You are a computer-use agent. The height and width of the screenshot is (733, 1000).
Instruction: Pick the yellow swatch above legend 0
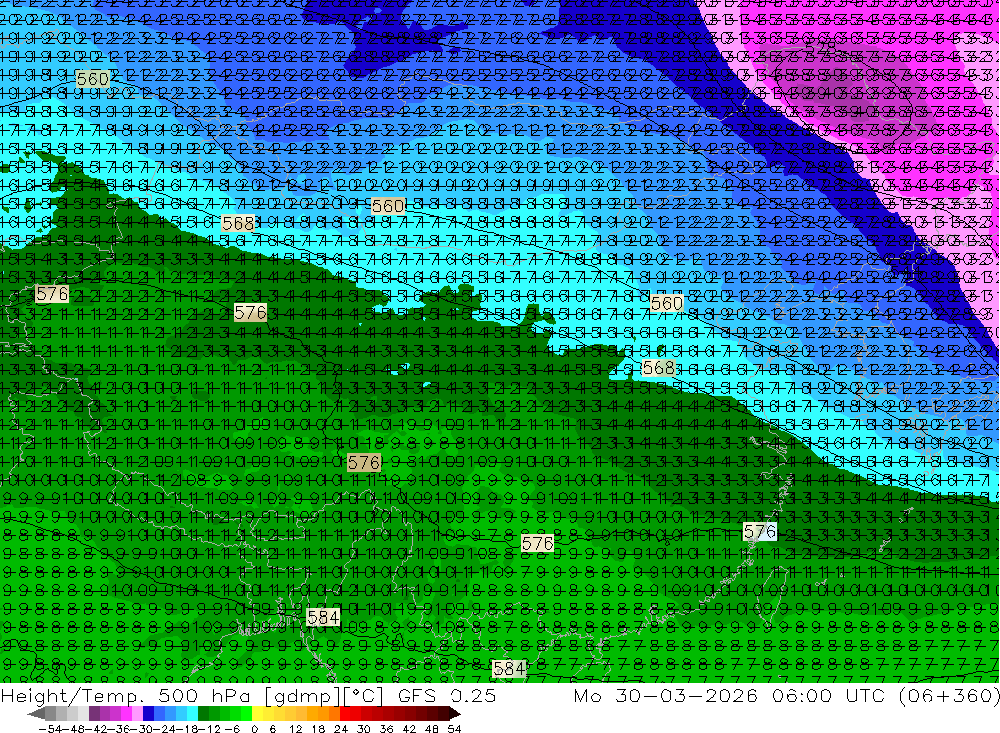point(258,714)
